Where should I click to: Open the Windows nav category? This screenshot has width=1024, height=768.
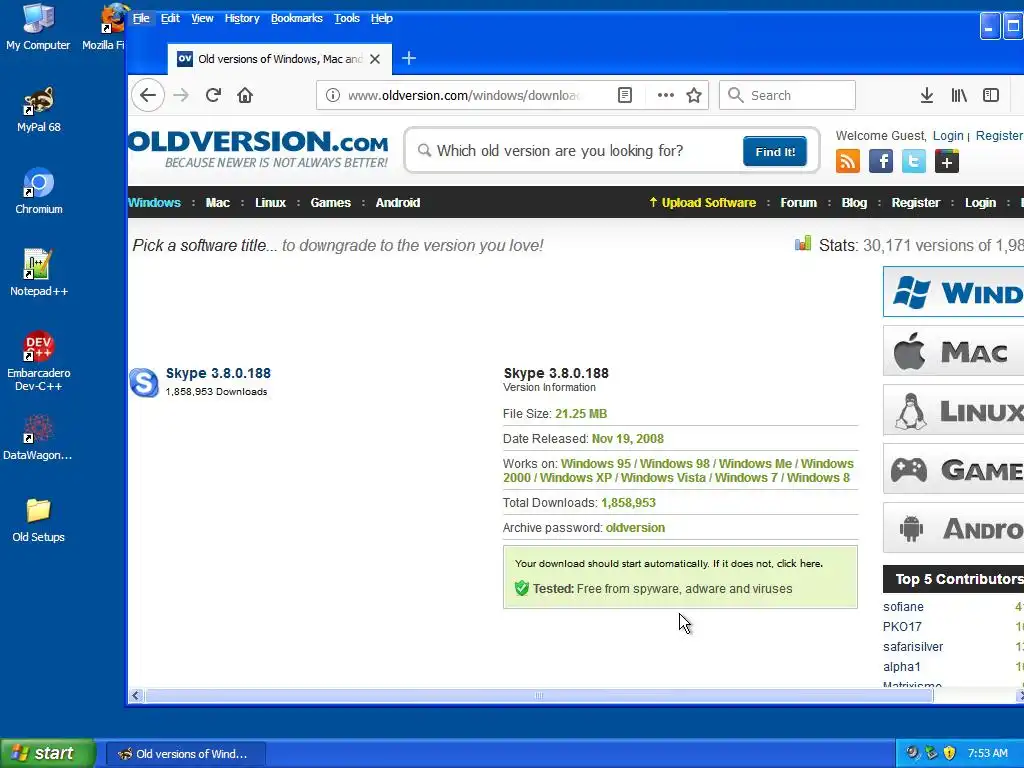pos(154,202)
